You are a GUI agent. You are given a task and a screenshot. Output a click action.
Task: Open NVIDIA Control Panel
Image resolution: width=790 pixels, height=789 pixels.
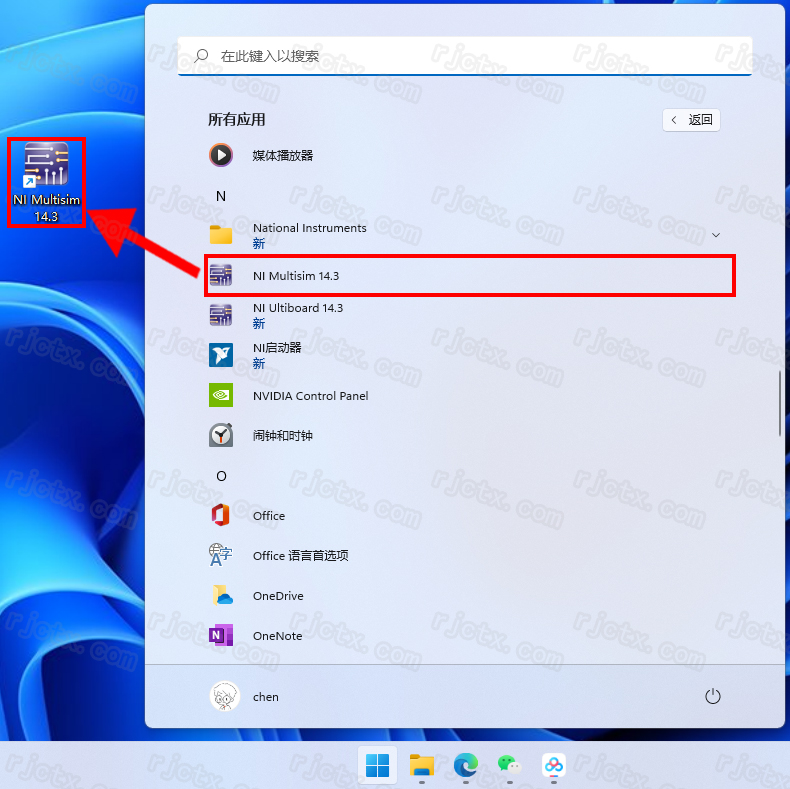click(310, 396)
